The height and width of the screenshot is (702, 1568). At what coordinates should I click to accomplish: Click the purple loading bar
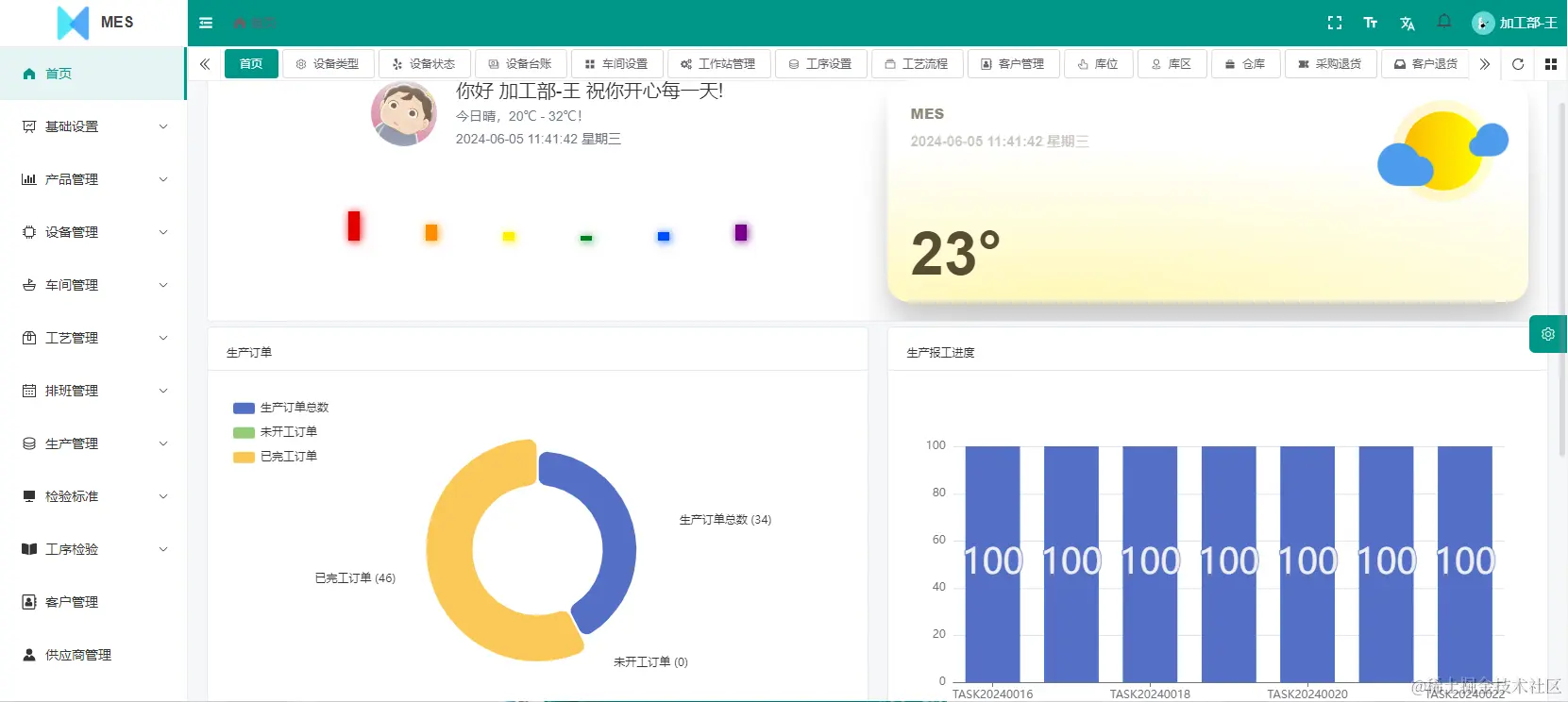[x=741, y=232]
